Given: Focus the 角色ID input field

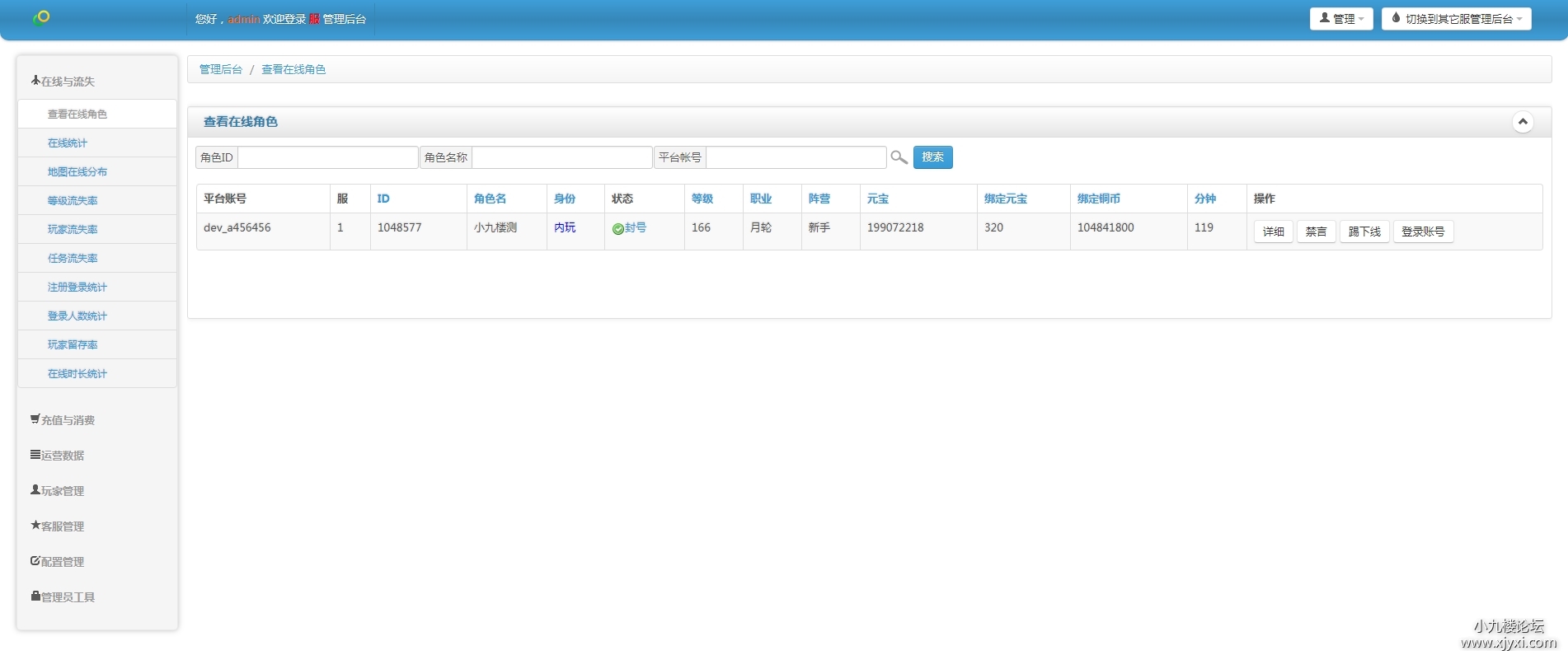Looking at the screenshot, I should (327, 157).
